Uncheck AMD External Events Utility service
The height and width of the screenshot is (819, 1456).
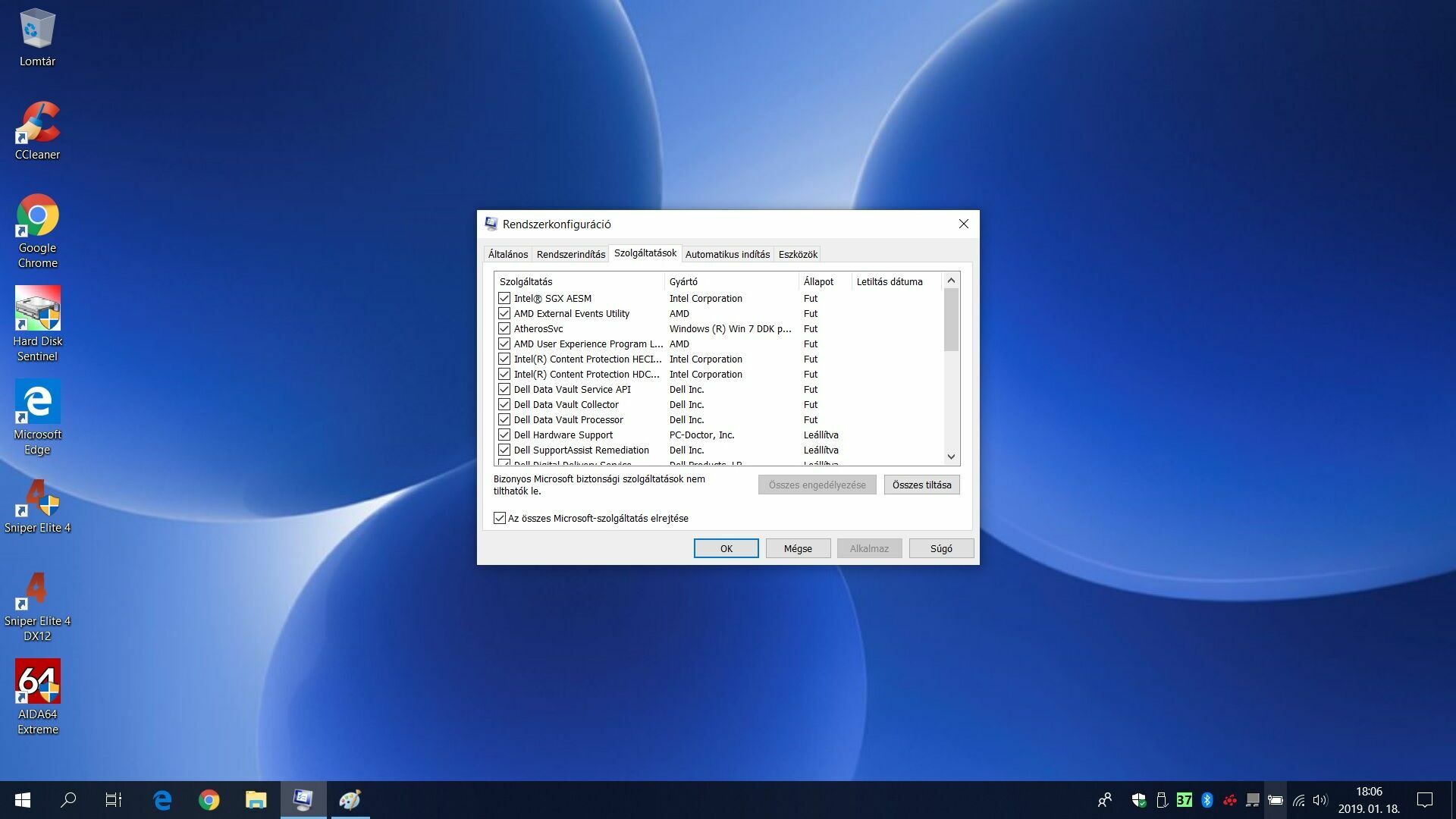504,313
